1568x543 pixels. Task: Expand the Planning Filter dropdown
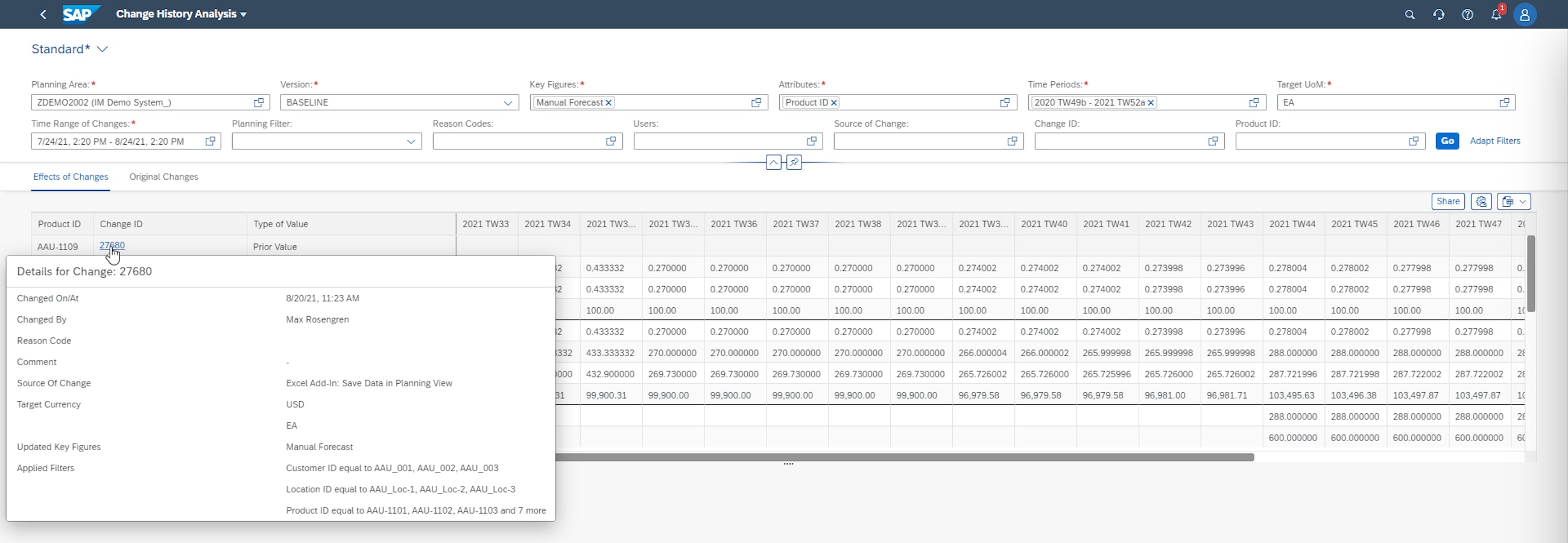click(411, 142)
